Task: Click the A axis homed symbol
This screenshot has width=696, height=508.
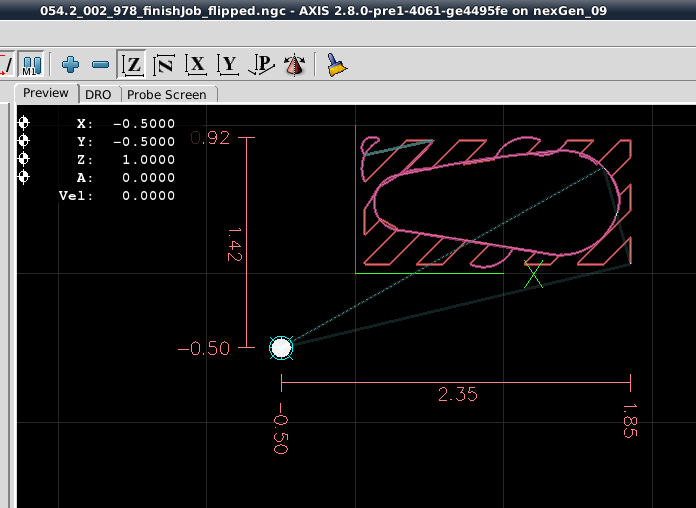Action: pyautogui.click(x=23, y=177)
